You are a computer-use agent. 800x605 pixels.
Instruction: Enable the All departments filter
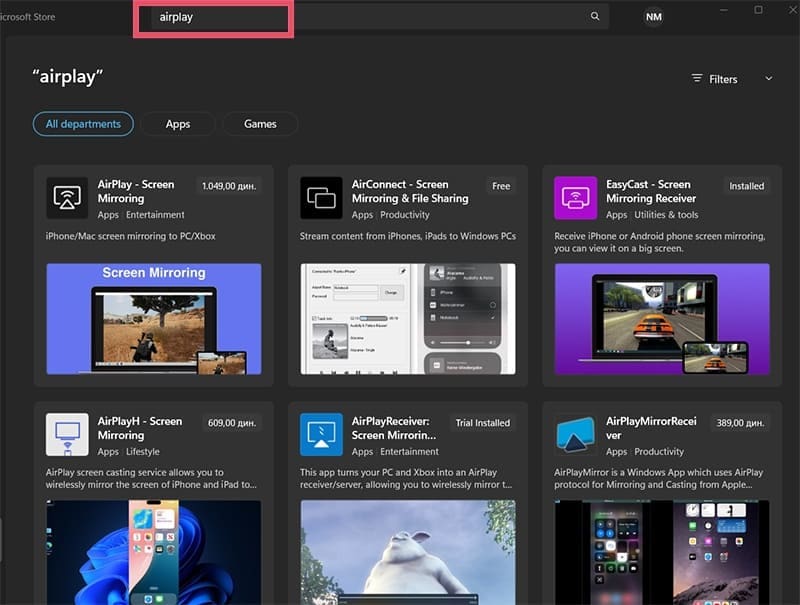pyautogui.click(x=83, y=123)
